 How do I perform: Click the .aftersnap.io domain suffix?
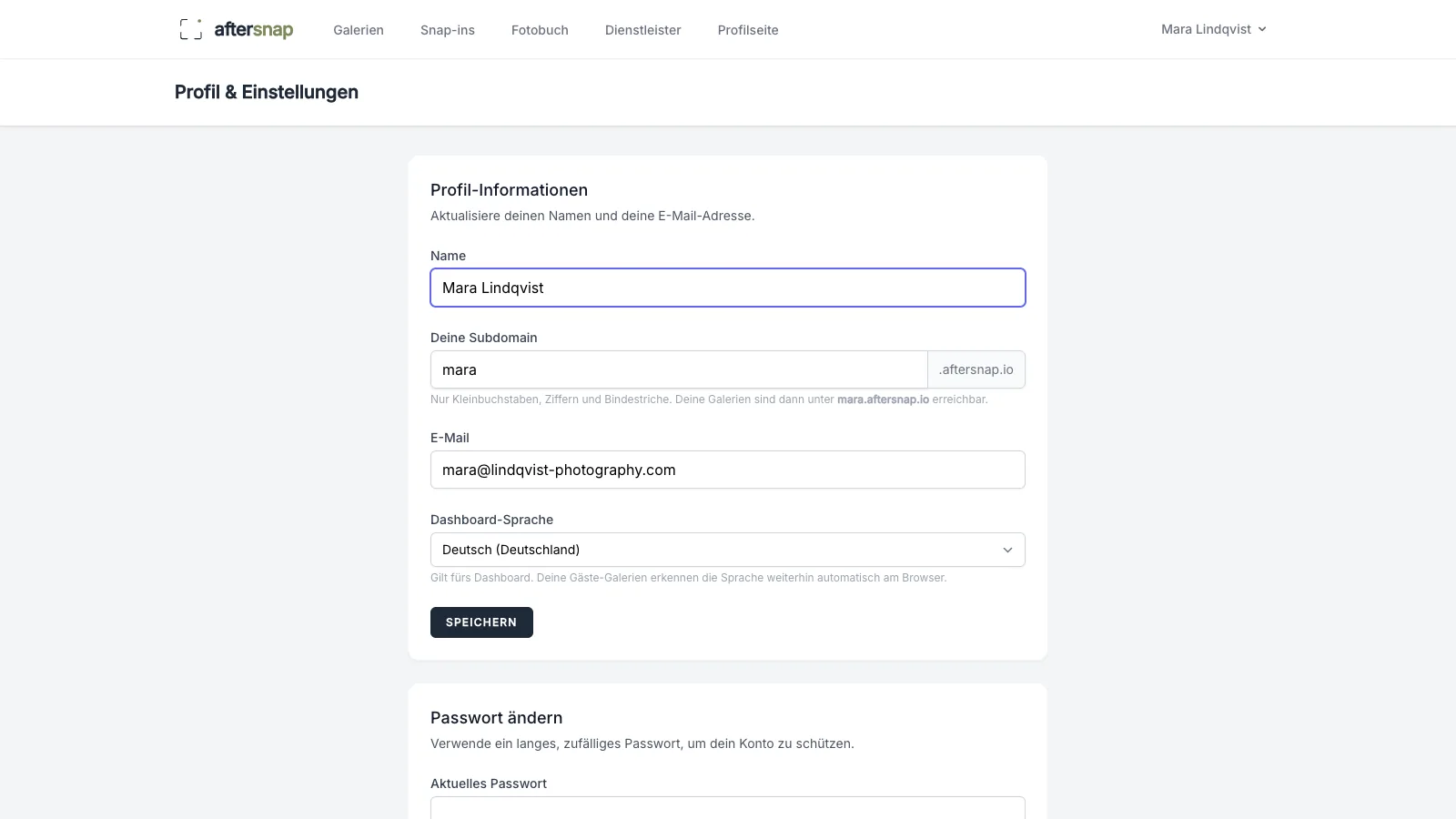[x=976, y=369]
